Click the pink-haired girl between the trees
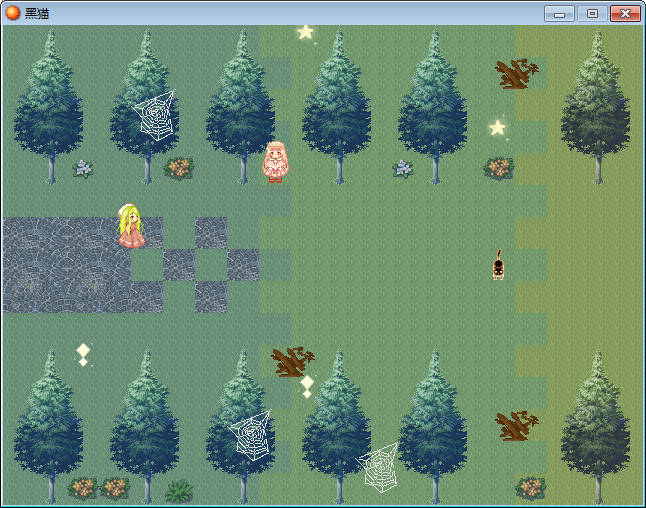646x508 pixels. (275, 162)
